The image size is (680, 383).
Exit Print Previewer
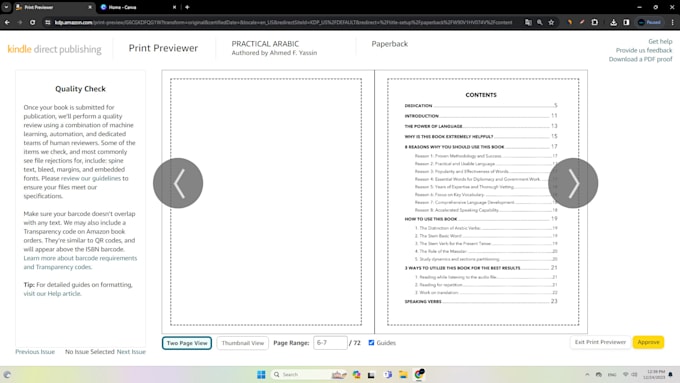point(600,342)
